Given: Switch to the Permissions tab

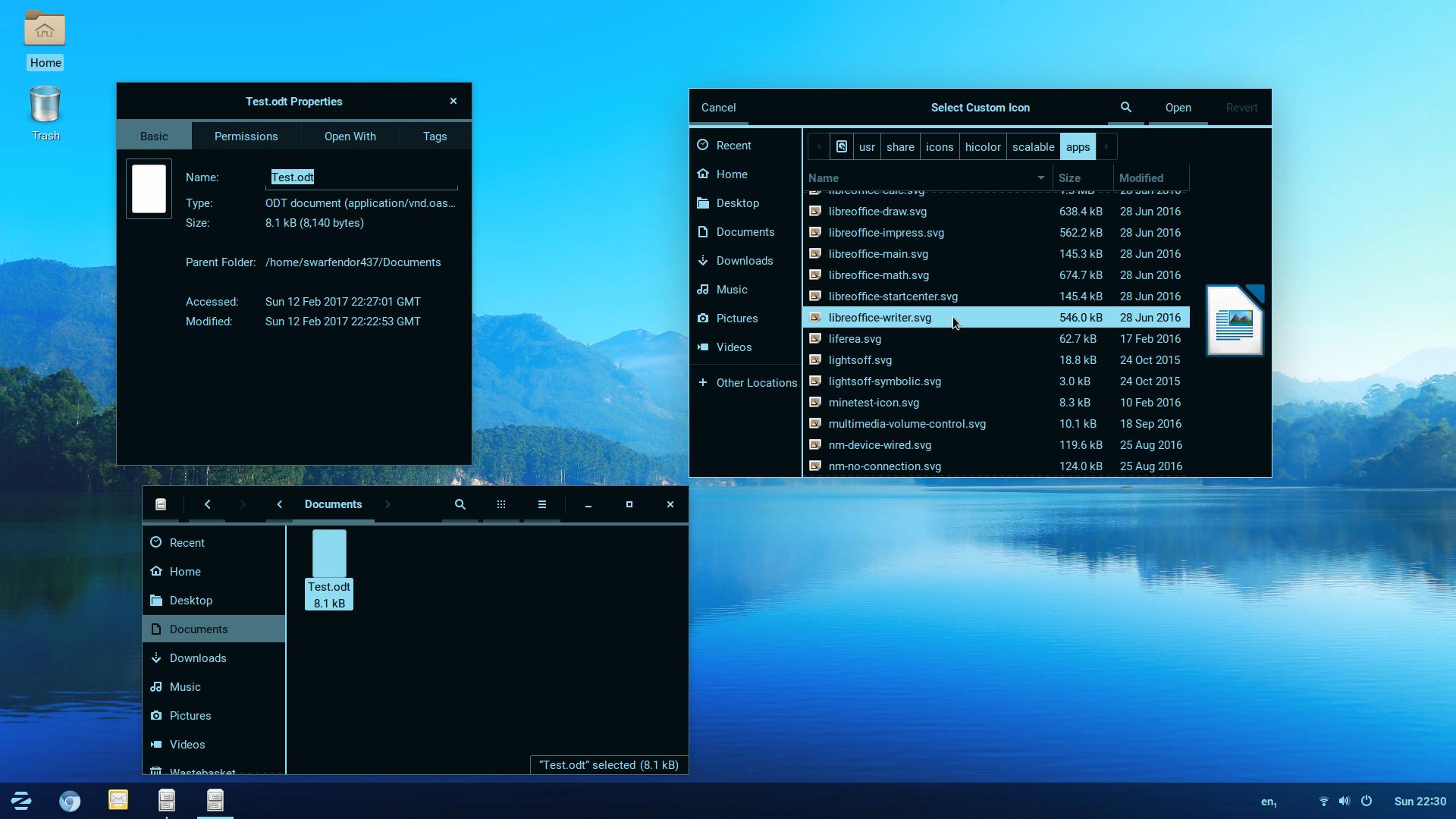Looking at the screenshot, I should tap(246, 136).
